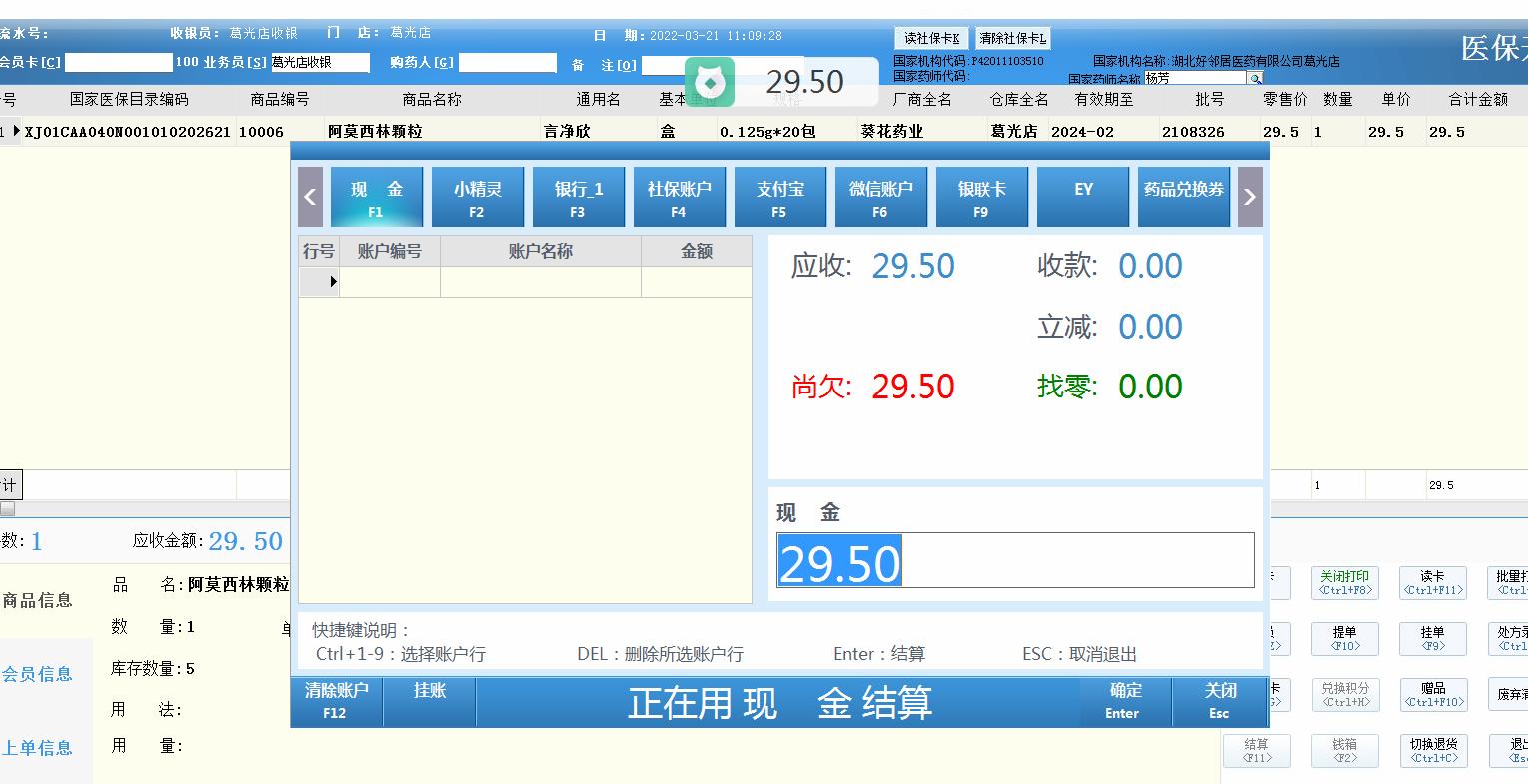This screenshot has height=784, width=1528.
Task: Confirm payment with 确定 Enter button
Action: click(1125, 701)
